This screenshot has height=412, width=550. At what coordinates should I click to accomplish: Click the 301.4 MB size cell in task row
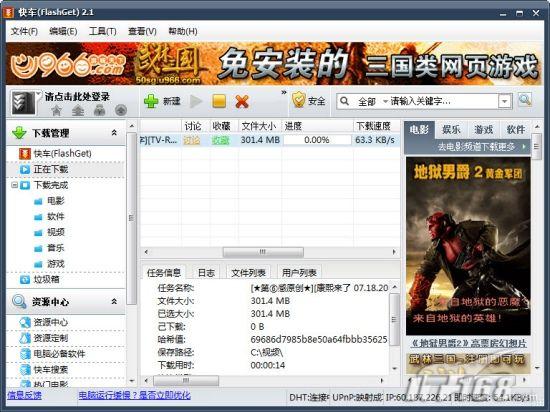coord(260,140)
